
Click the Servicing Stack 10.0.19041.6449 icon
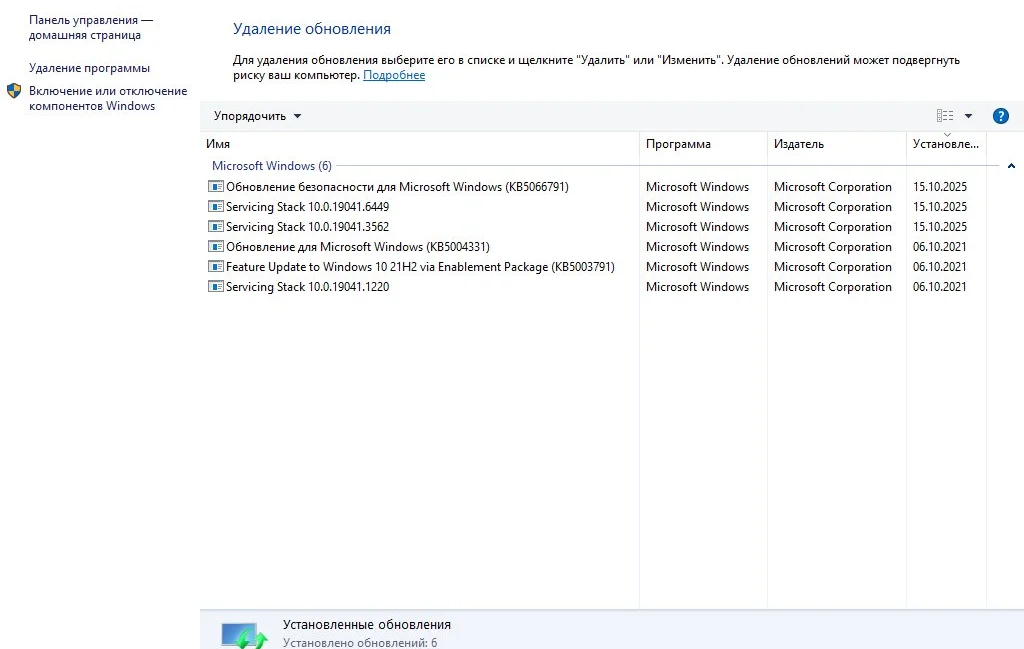[215, 207]
